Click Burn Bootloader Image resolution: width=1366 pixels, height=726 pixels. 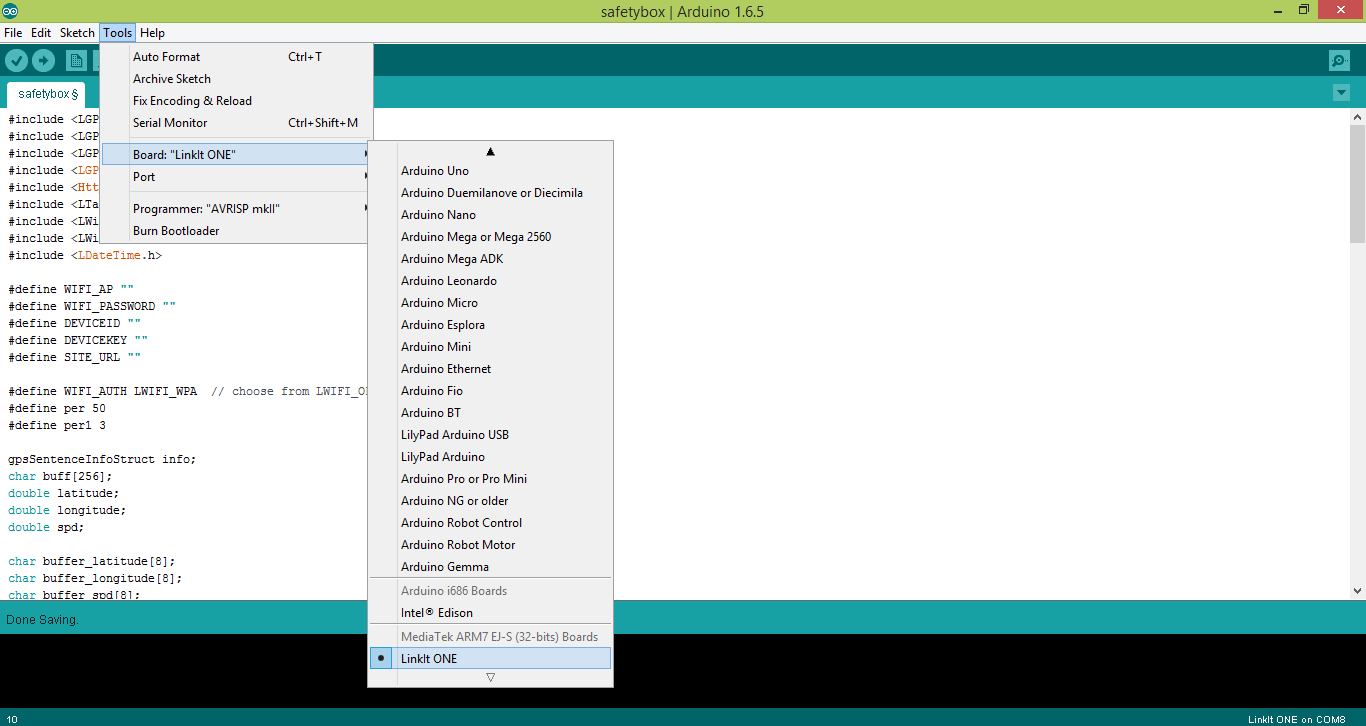point(237,231)
